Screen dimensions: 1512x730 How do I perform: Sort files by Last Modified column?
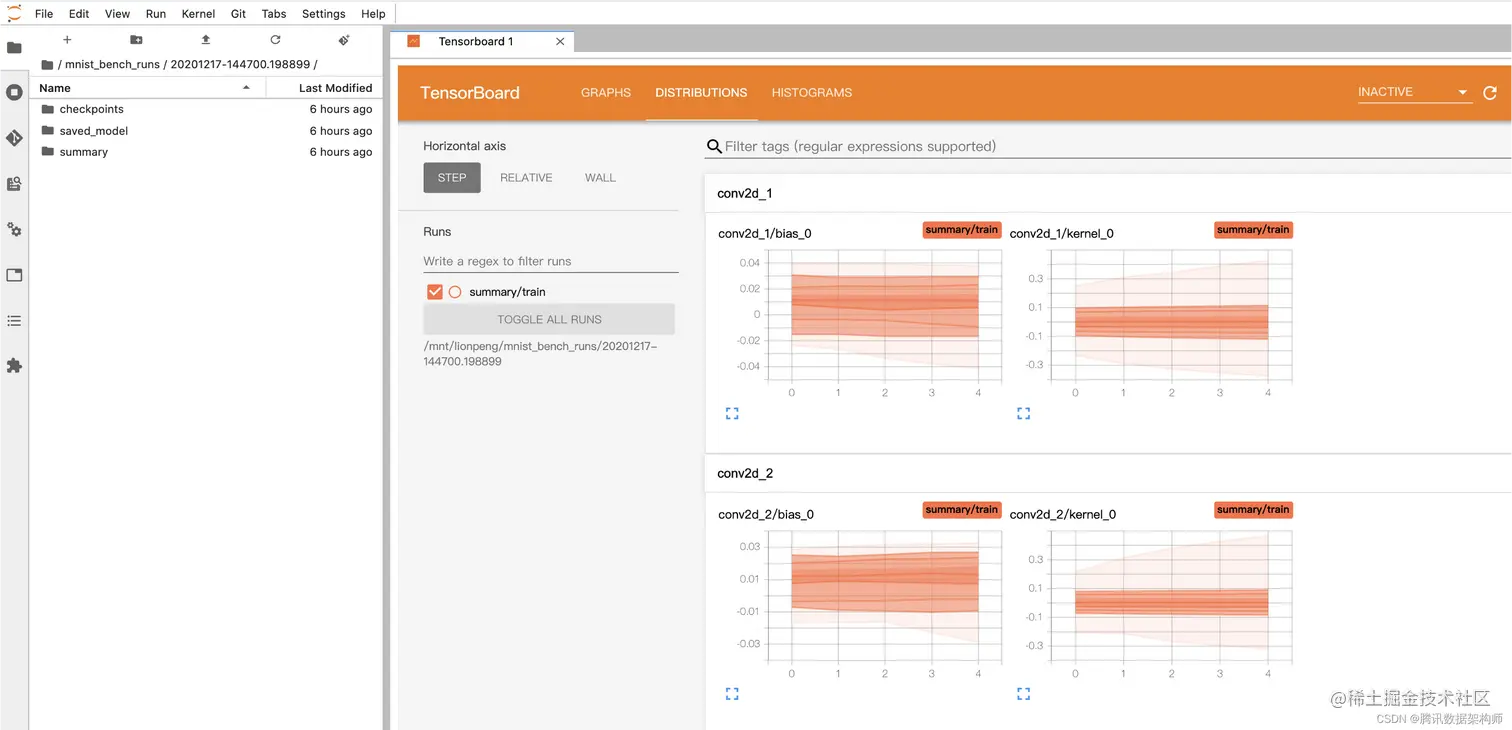pos(325,88)
